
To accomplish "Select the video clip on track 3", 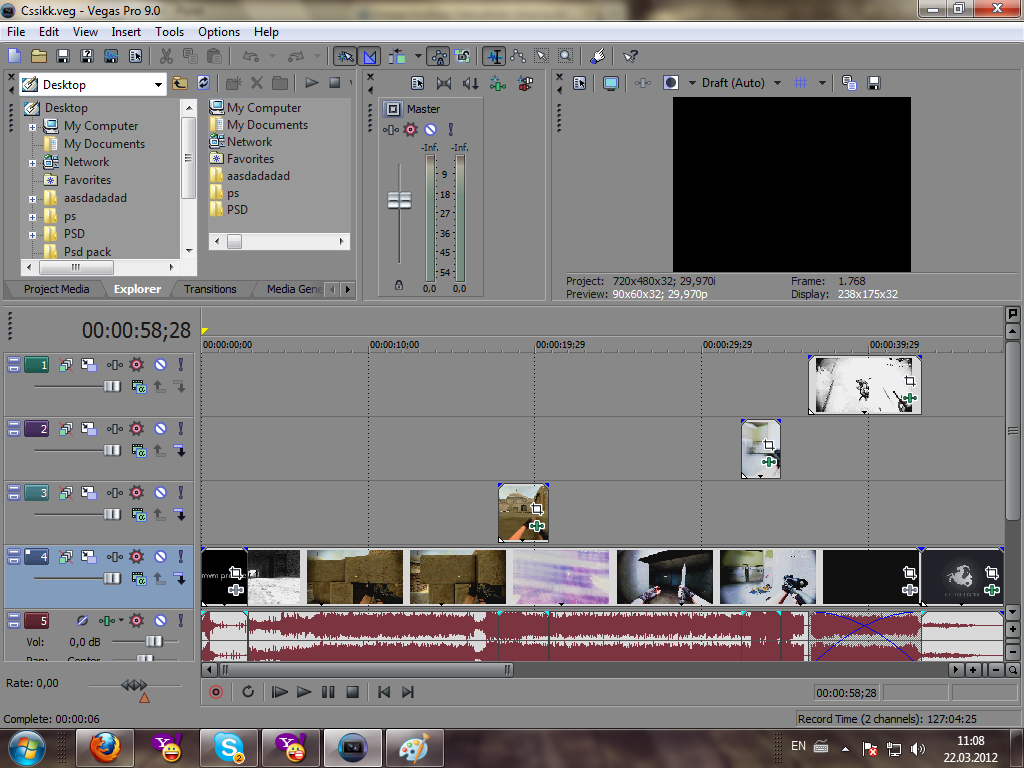I will pyautogui.click(x=523, y=513).
